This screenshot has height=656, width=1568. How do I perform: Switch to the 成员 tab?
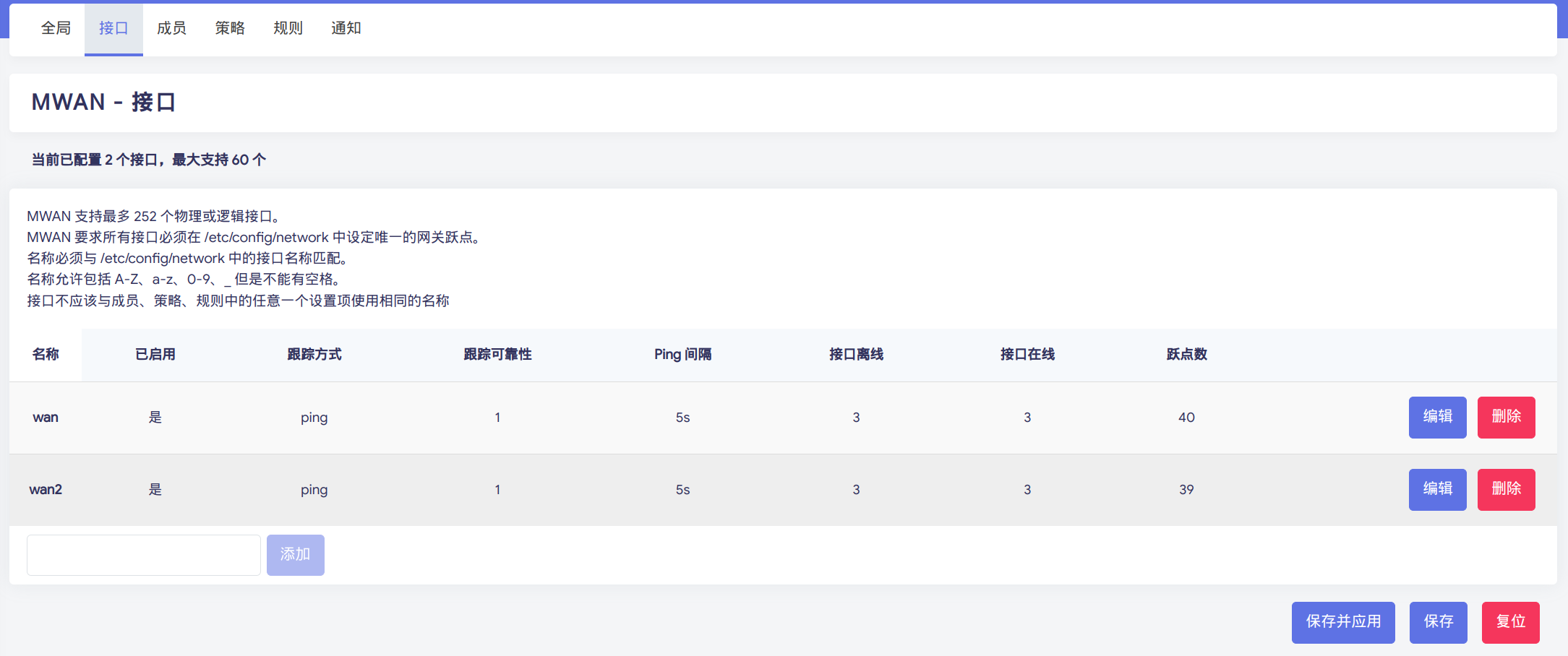pos(171,28)
